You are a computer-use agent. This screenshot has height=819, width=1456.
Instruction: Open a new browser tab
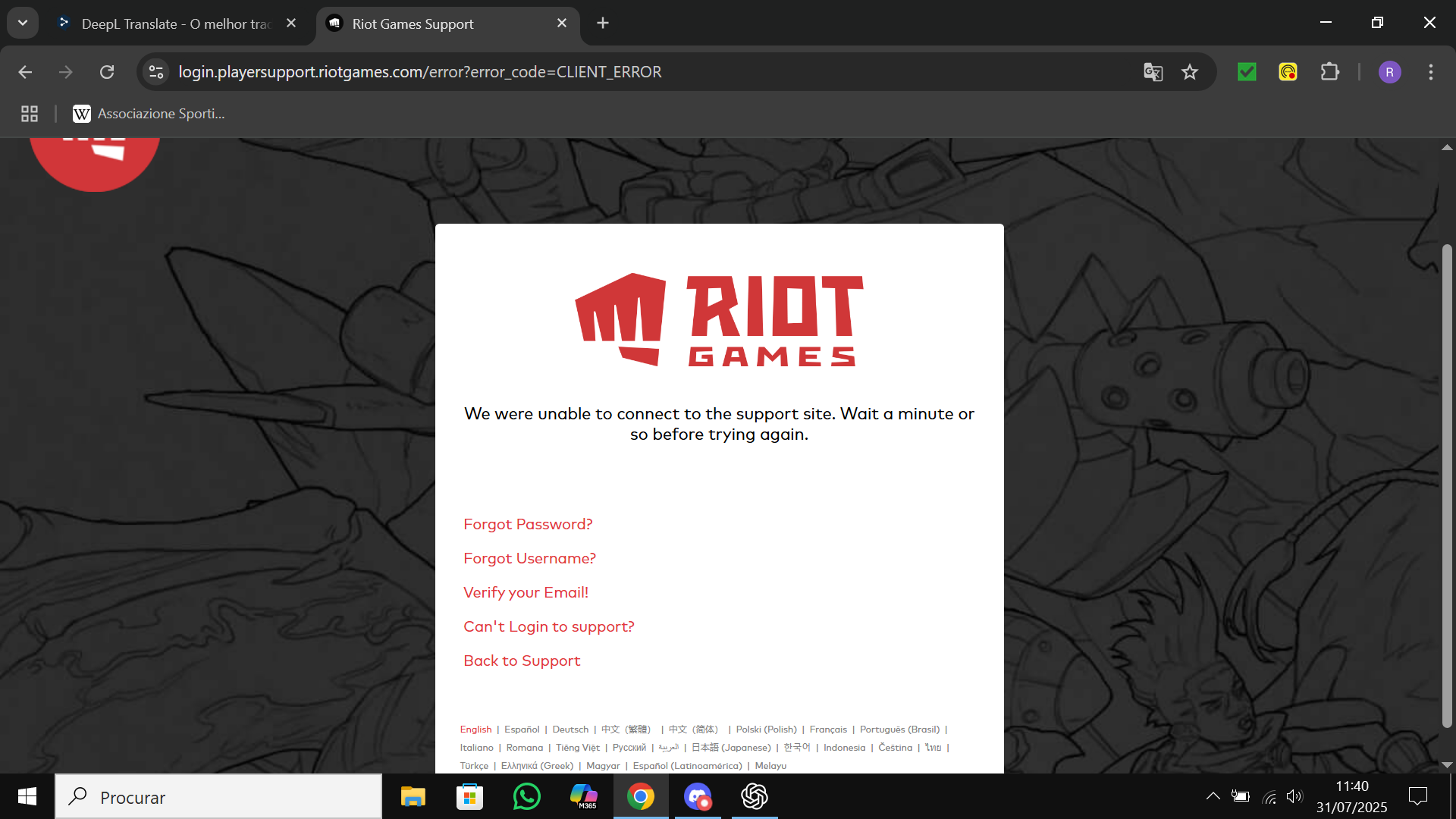pos(603,24)
